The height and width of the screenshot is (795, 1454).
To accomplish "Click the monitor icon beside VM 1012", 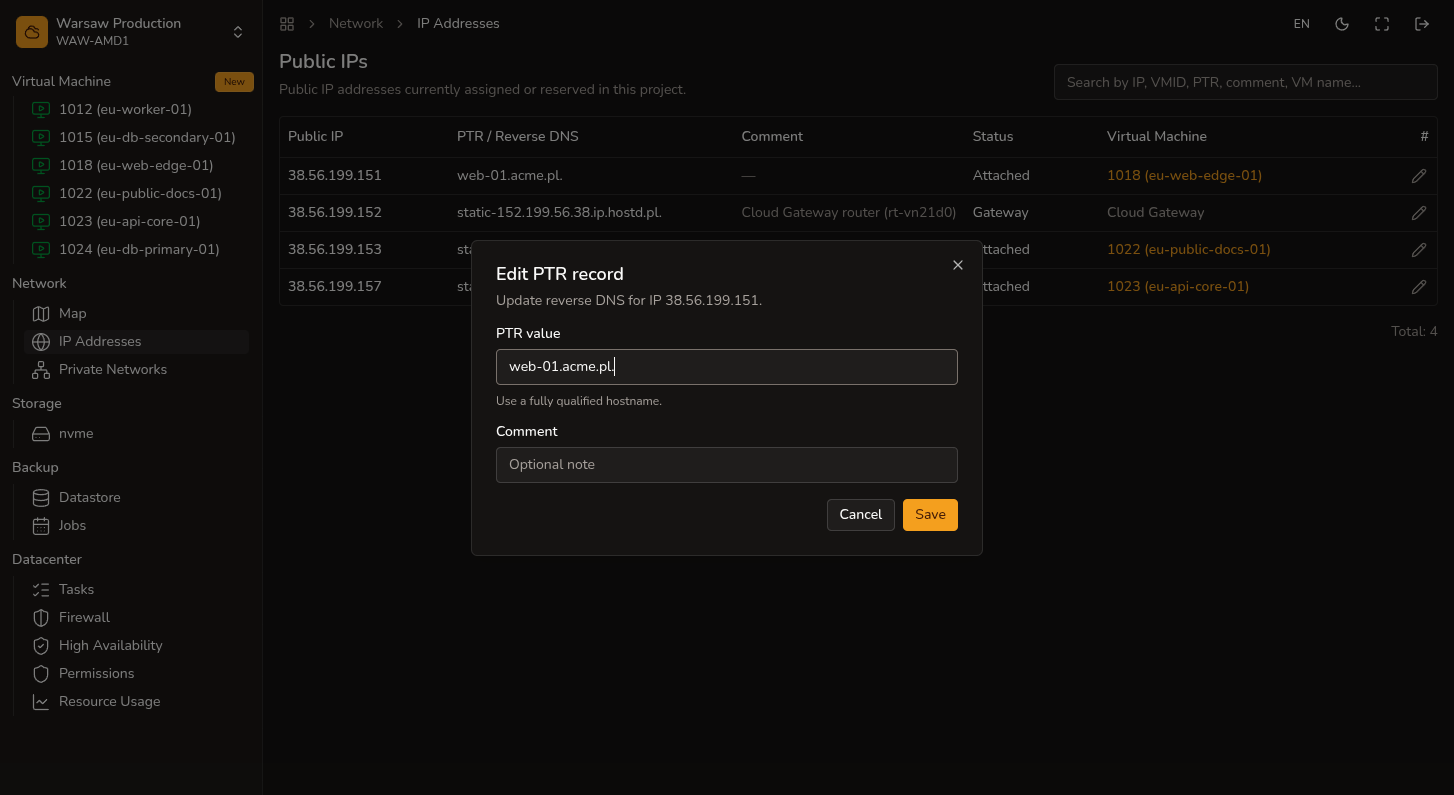I will (x=41, y=109).
